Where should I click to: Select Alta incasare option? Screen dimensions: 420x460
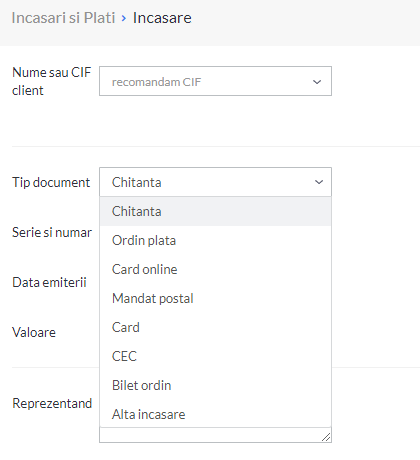coord(215,414)
